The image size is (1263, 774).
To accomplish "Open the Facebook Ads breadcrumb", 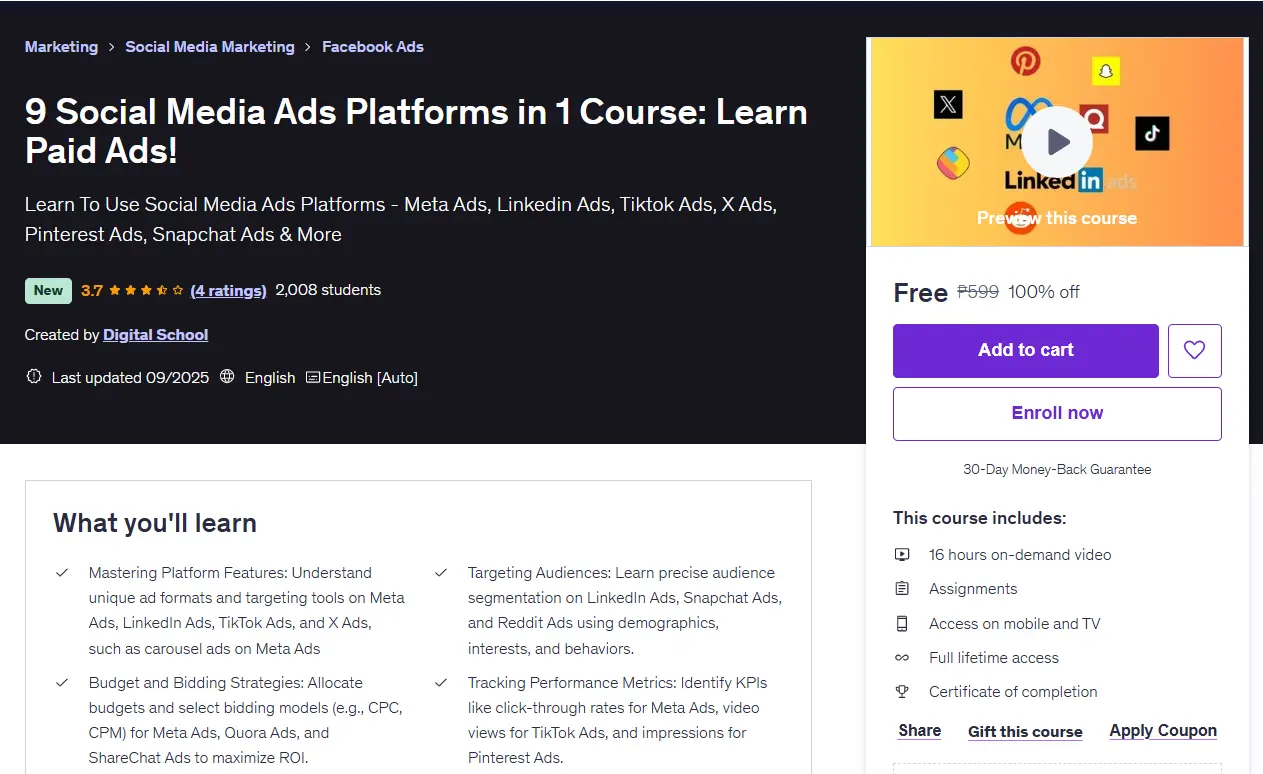I will point(373,47).
